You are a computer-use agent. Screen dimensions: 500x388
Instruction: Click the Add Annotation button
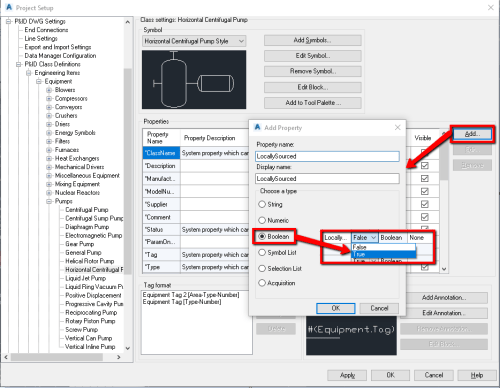click(444, 298)
